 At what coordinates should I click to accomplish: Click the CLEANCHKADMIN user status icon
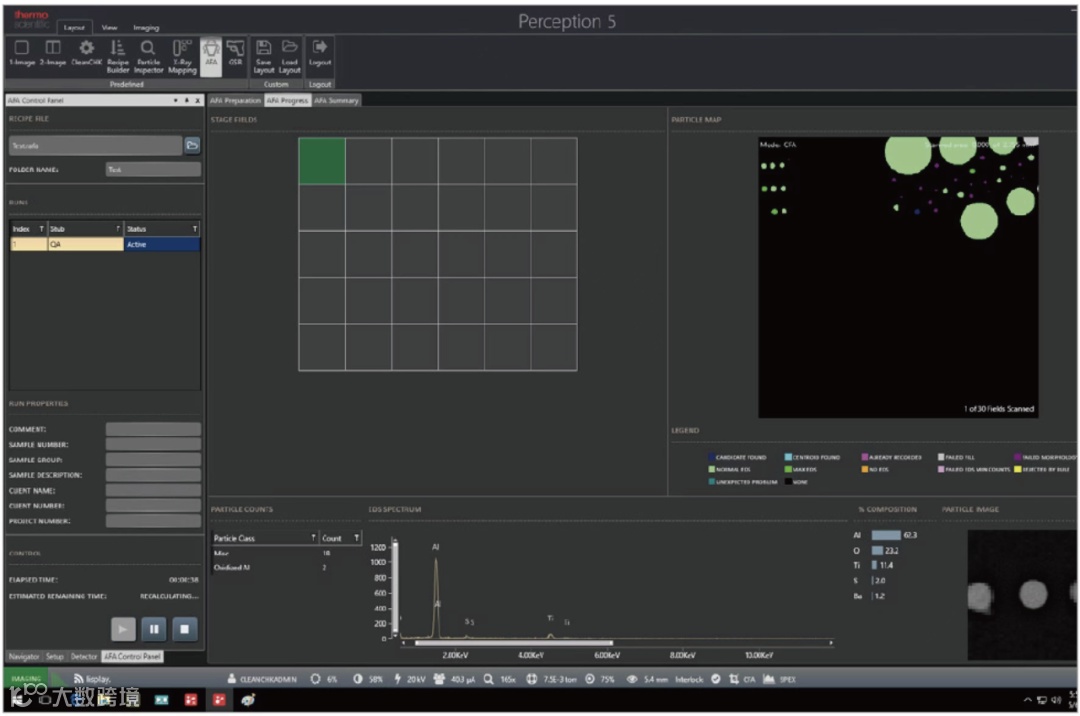[231, 679]
